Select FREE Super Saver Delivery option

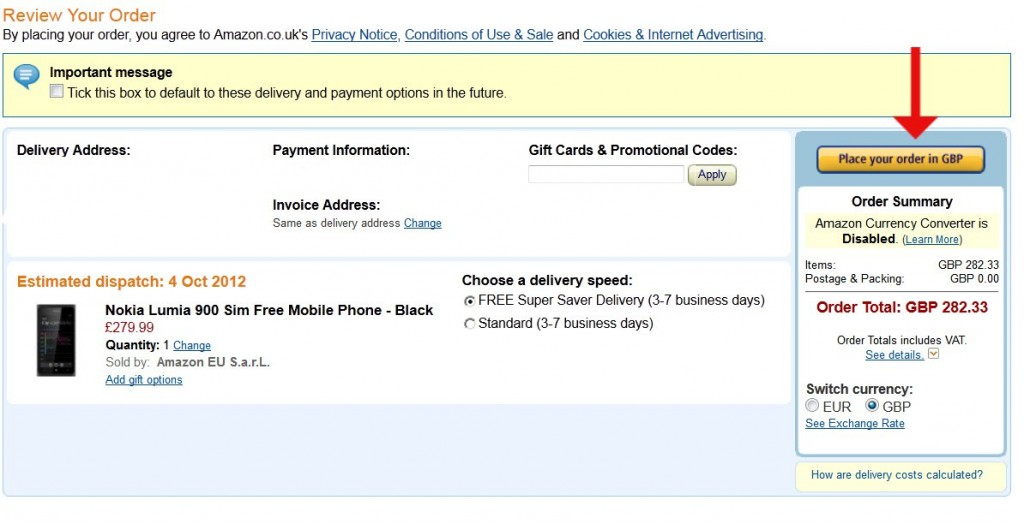470,301
